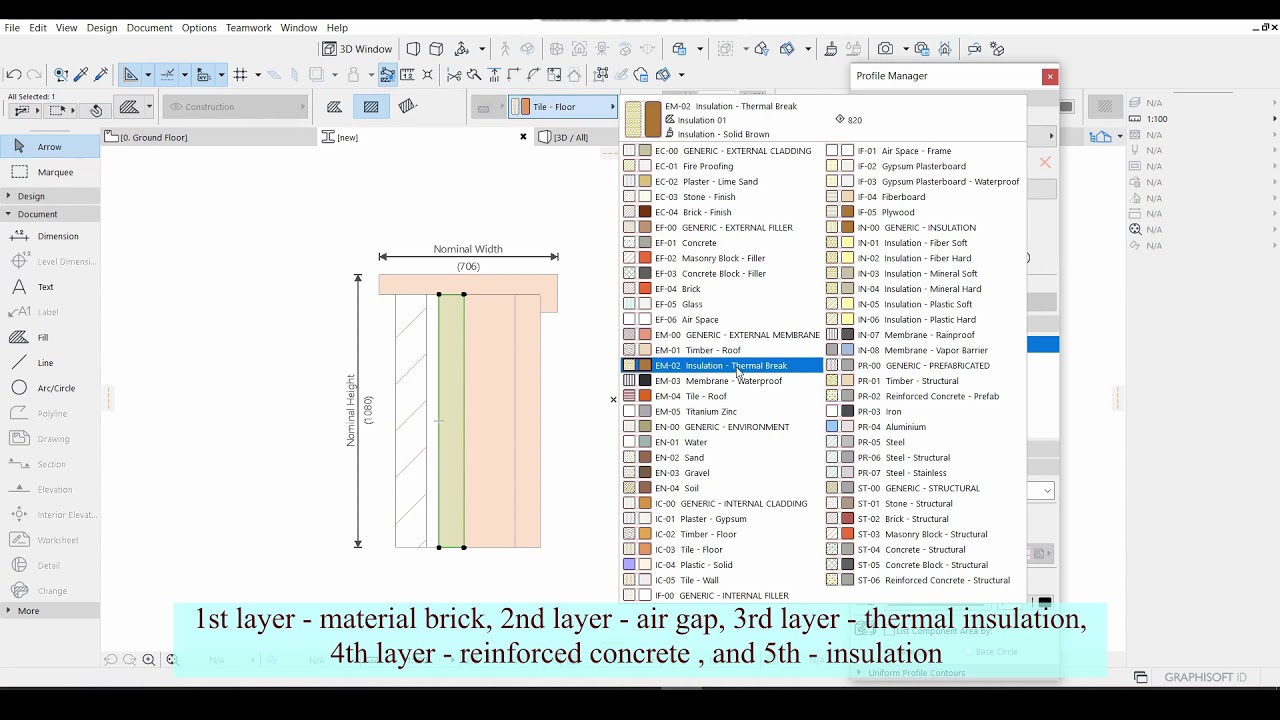Expand the 1:100 scale flyout arrow
The image size is (1280, 720).
(1275, 119)
